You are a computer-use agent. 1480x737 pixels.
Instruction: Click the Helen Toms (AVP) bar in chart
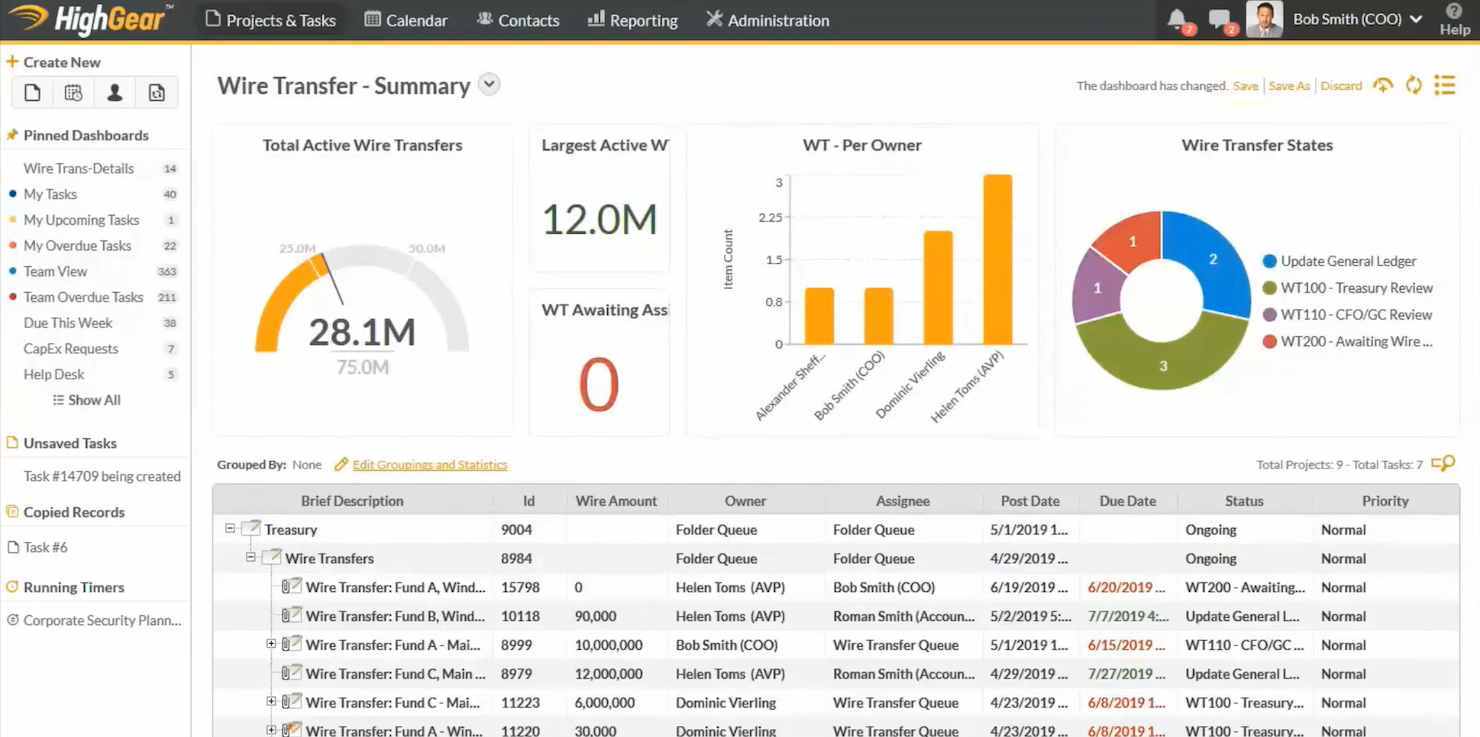click(x=997, y=260)
